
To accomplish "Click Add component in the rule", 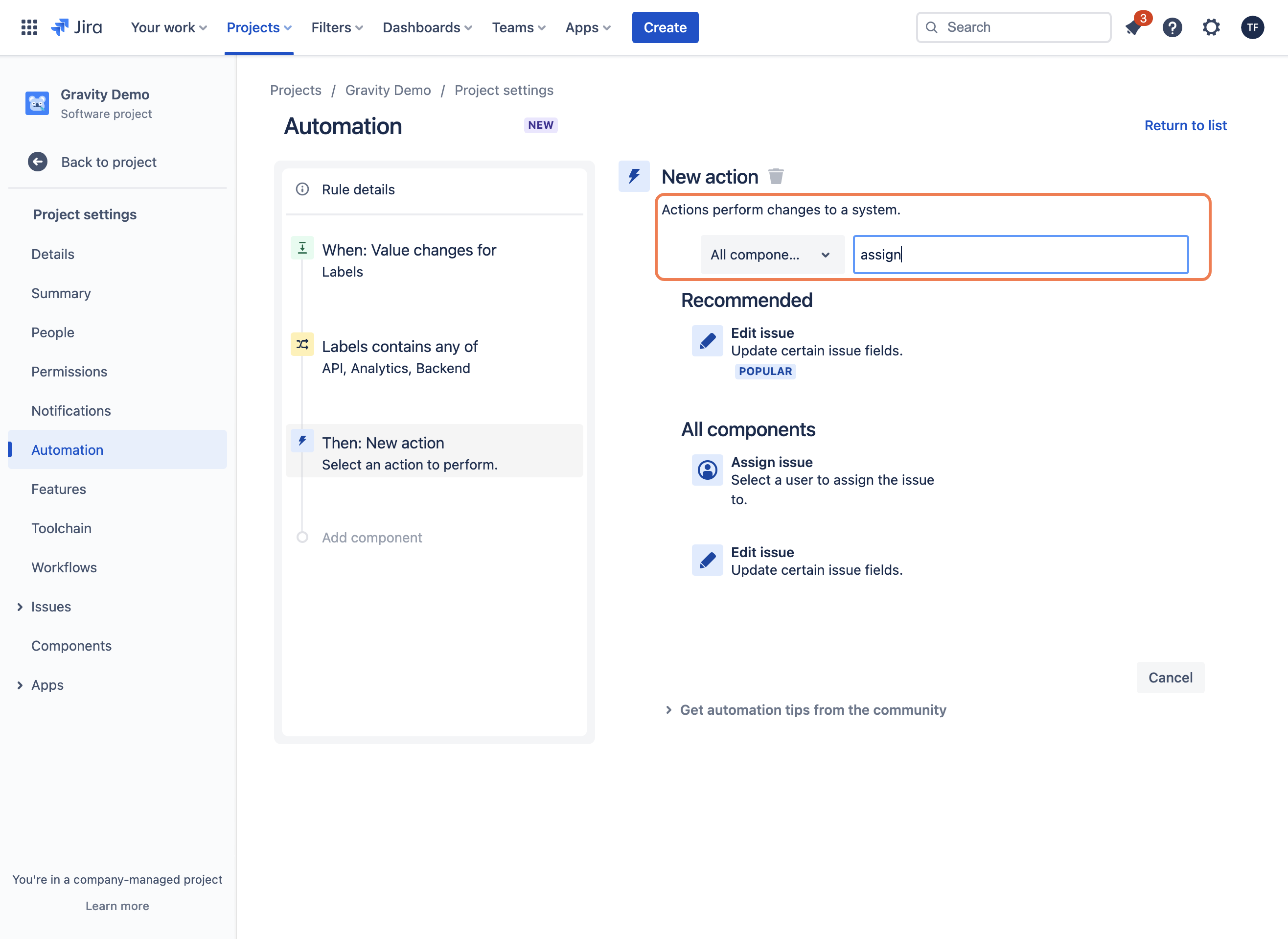I will (371, 538).
